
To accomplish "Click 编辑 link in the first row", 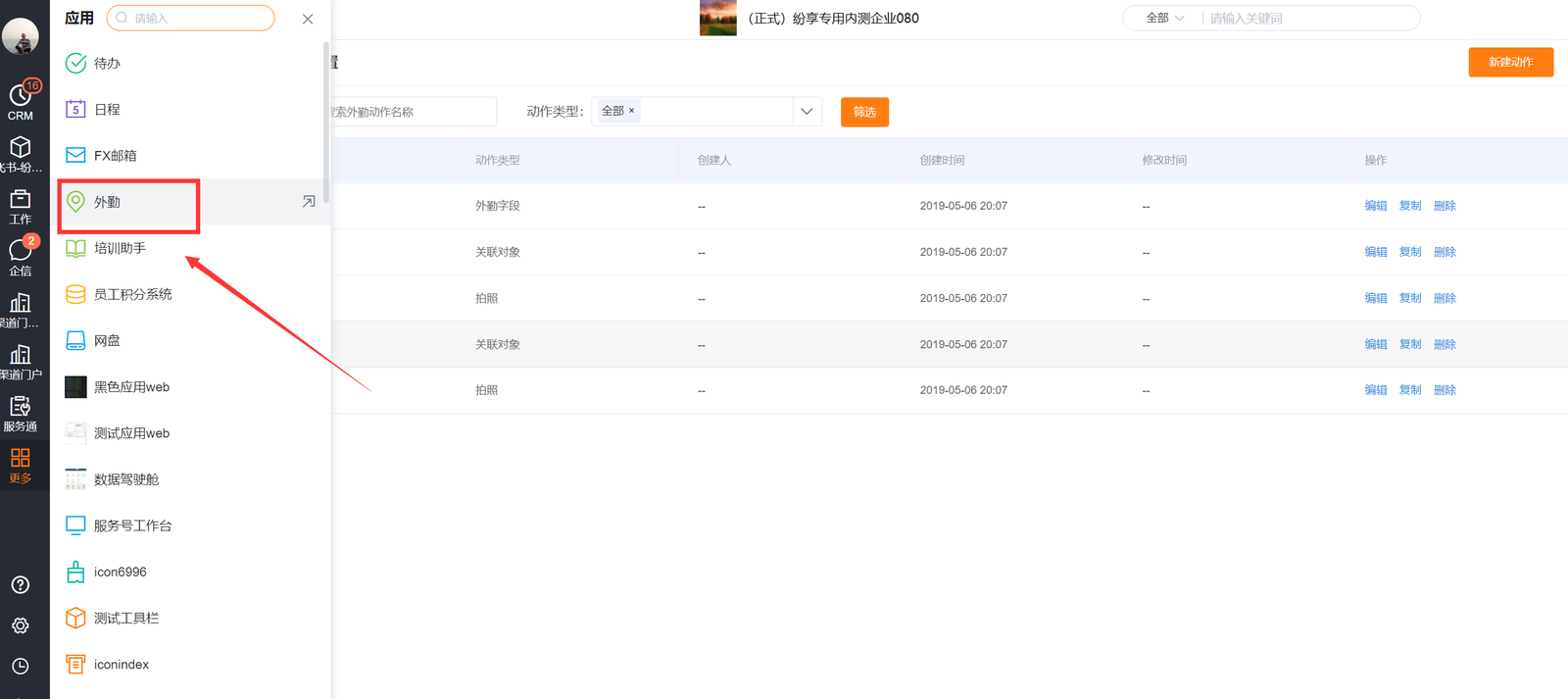I will pos(1375,206).
